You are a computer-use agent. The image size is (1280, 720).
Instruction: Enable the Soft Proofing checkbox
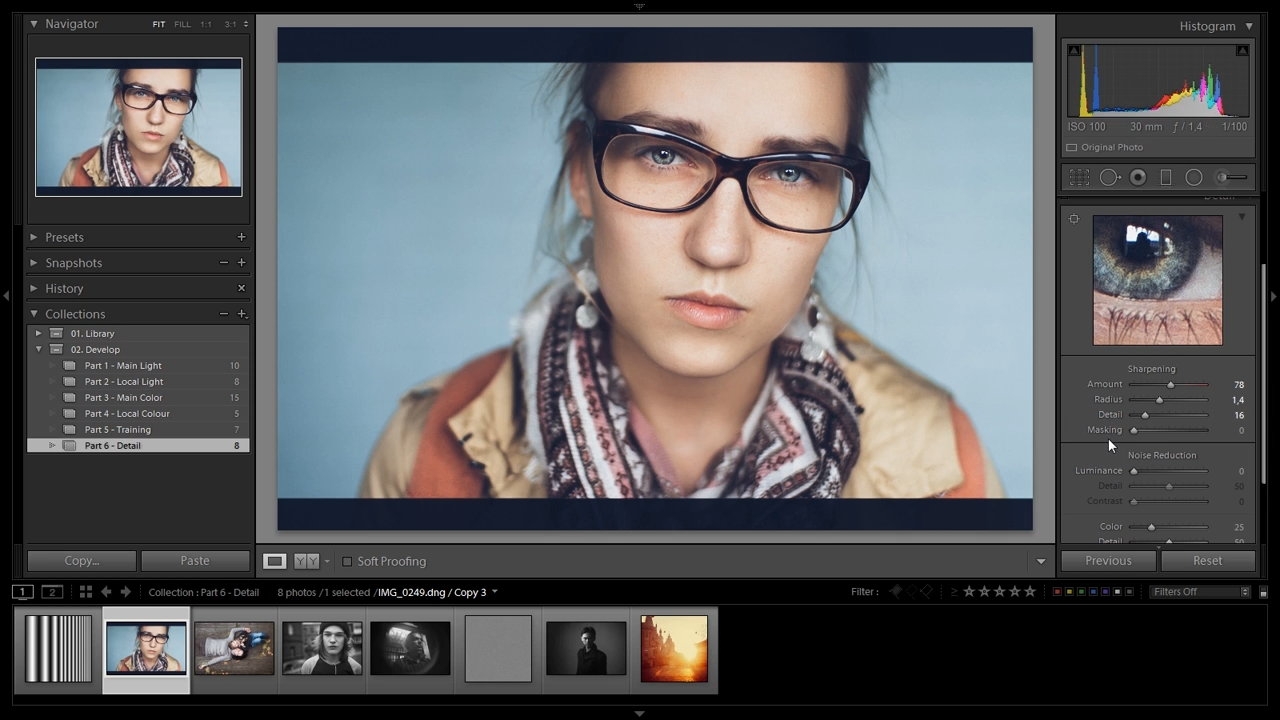tap(347, 562)
